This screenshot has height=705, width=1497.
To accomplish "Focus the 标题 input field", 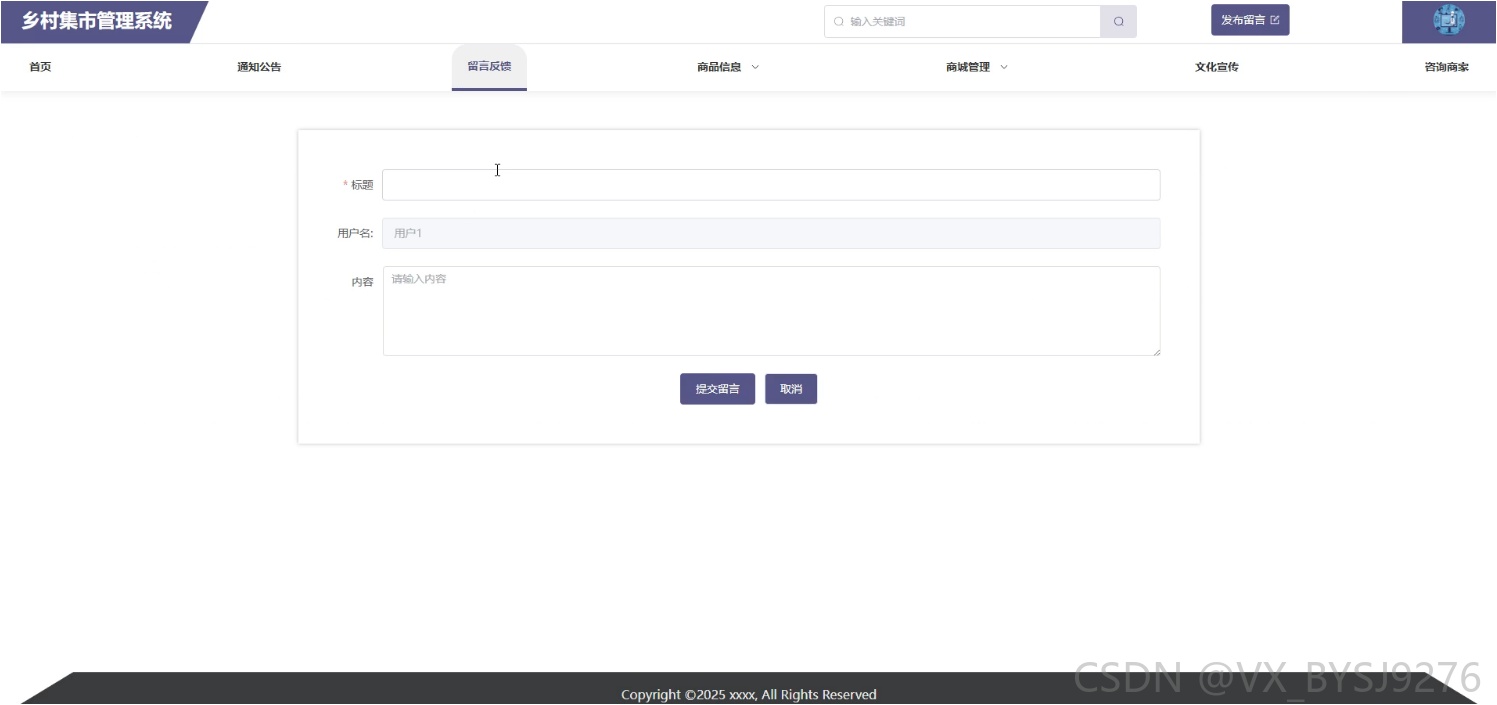I will (x=771, y=185).
